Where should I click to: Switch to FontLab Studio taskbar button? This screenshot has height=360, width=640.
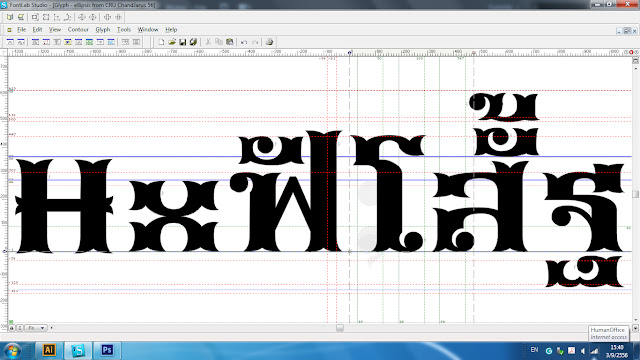pos(78,350)
